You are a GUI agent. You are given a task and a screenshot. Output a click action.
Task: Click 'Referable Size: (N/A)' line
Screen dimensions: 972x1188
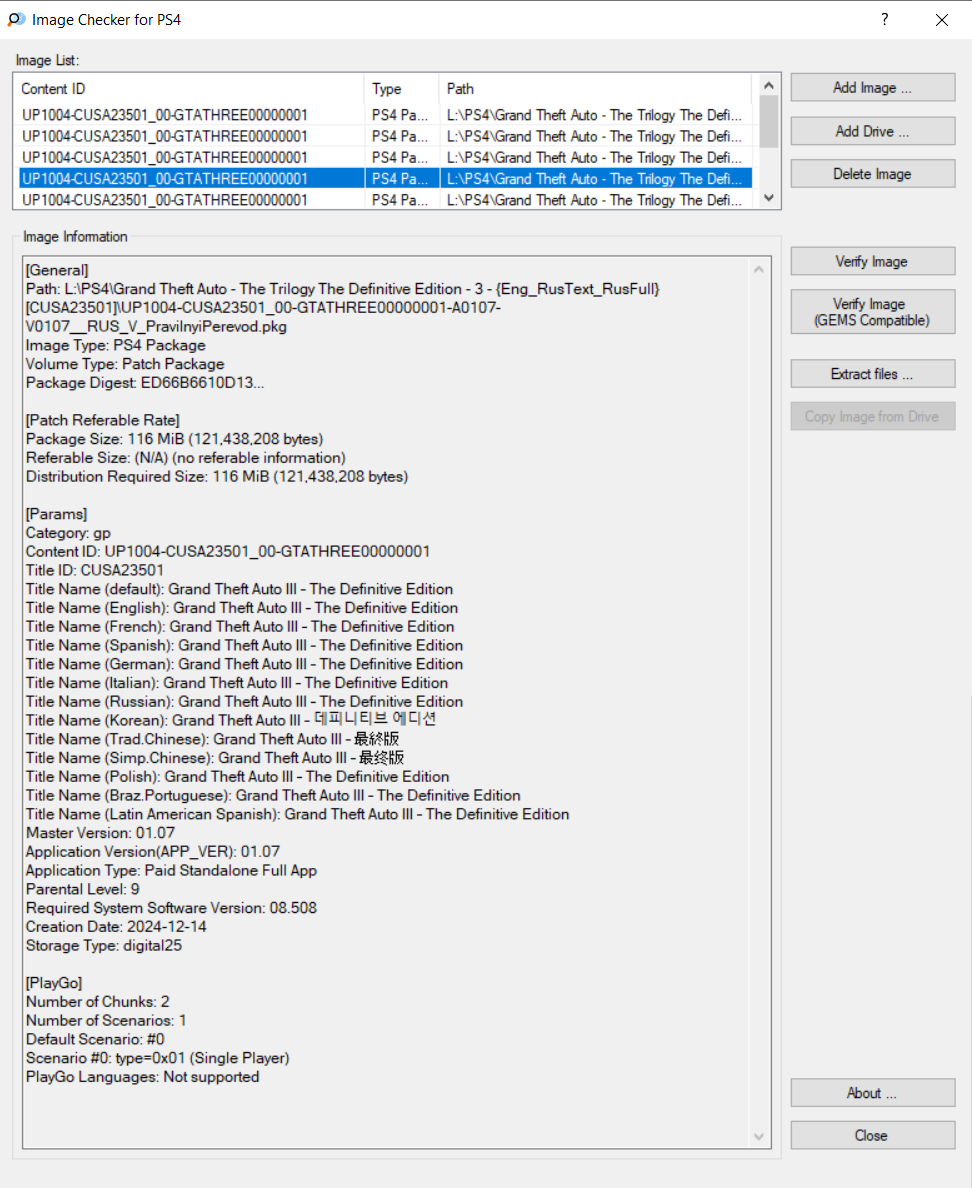pos(186,458)
